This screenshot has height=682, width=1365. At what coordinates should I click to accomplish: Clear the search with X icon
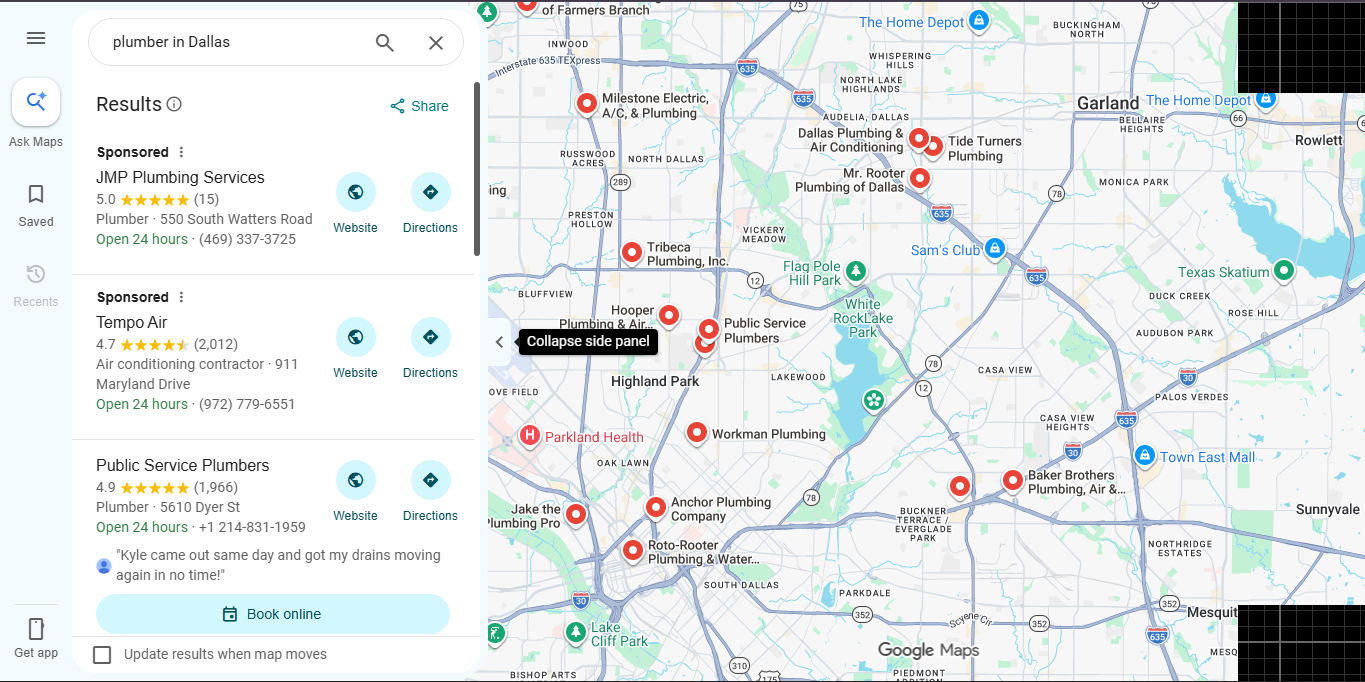pos(436,42)
